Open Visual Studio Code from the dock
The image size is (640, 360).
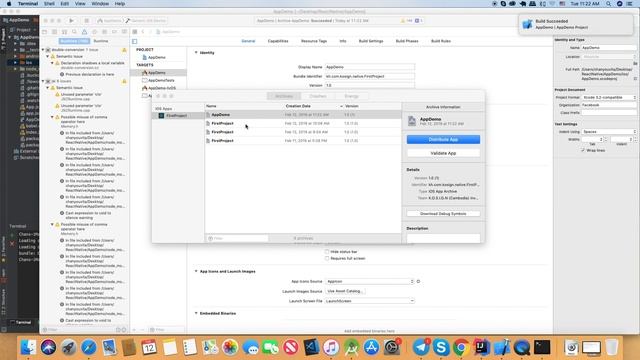click(x=311, y=347)
